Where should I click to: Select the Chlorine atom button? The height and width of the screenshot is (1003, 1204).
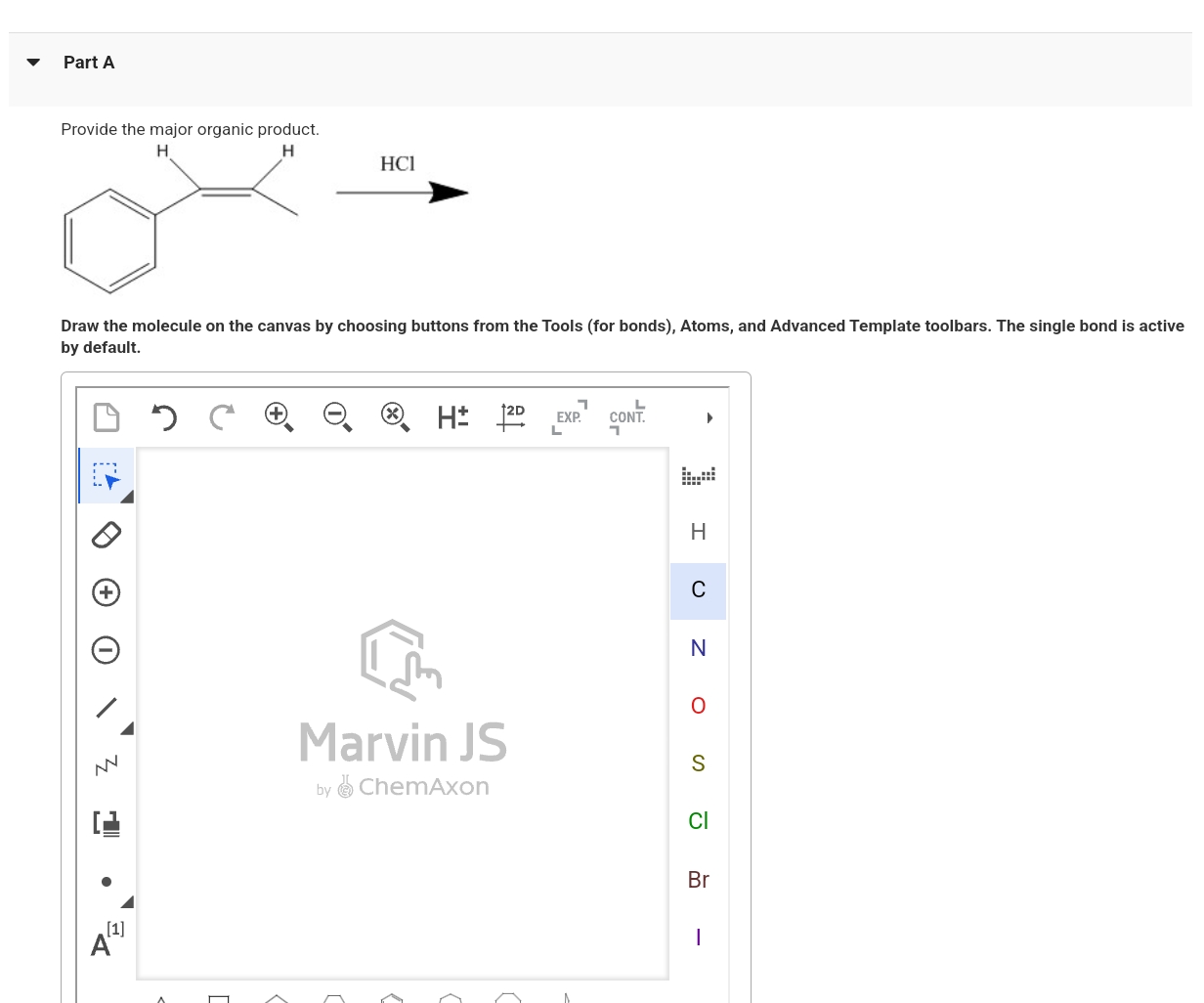point(698,821)
